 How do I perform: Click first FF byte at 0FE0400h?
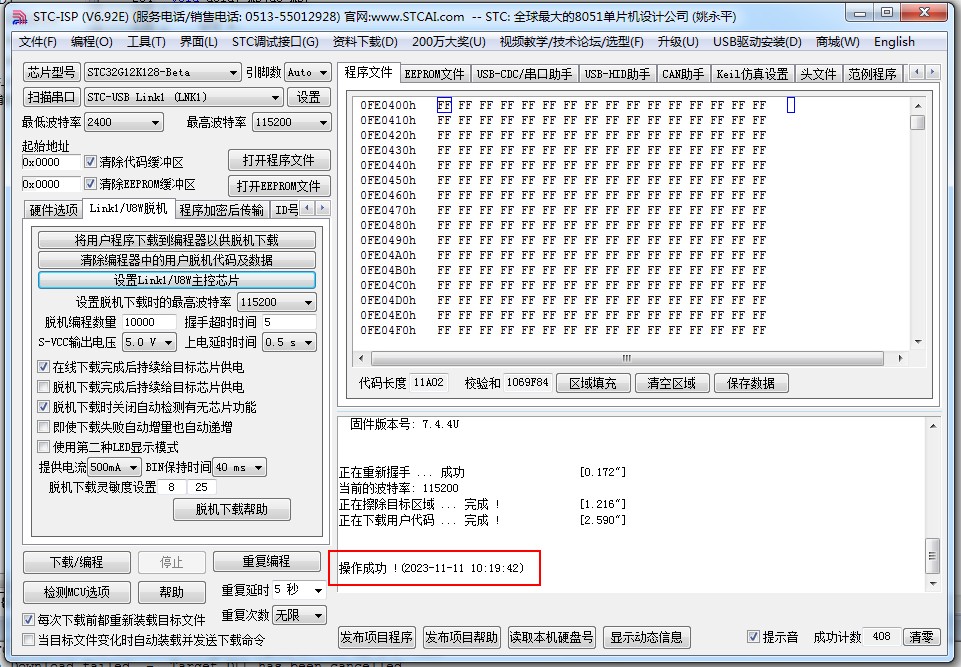(x=444, y=105)
